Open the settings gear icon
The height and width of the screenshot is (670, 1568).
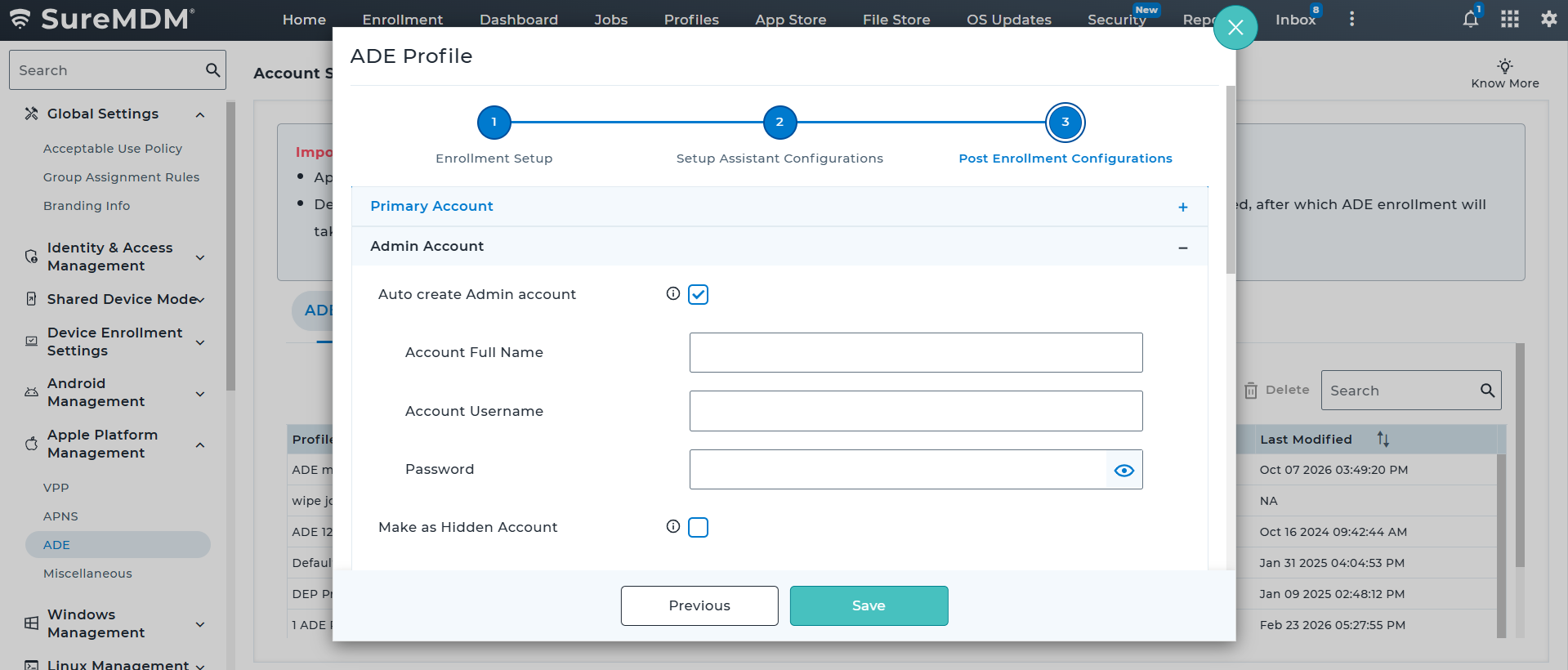1548,19
